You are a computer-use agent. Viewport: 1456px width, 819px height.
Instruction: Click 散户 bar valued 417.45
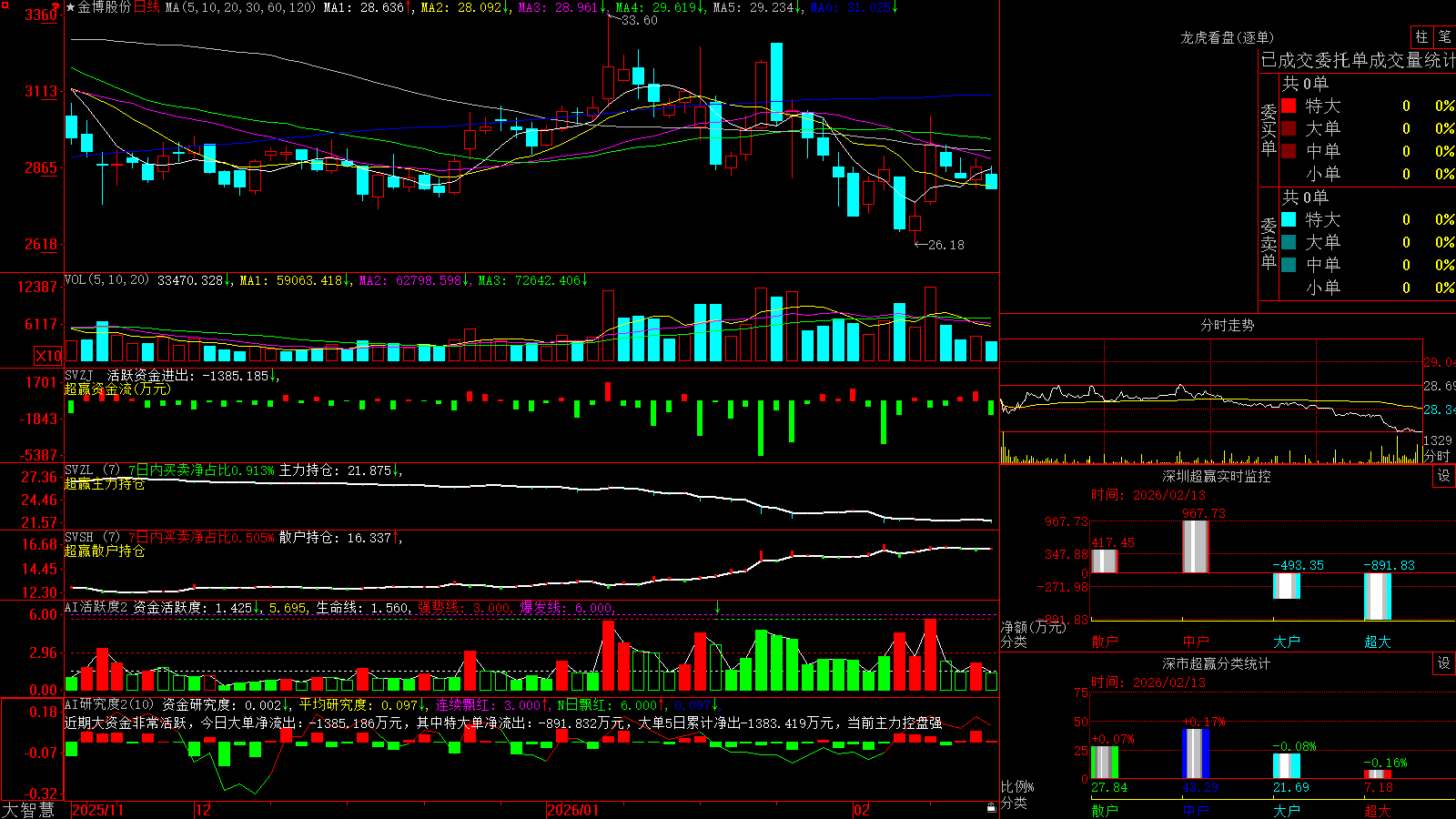tap(1104, 561)
